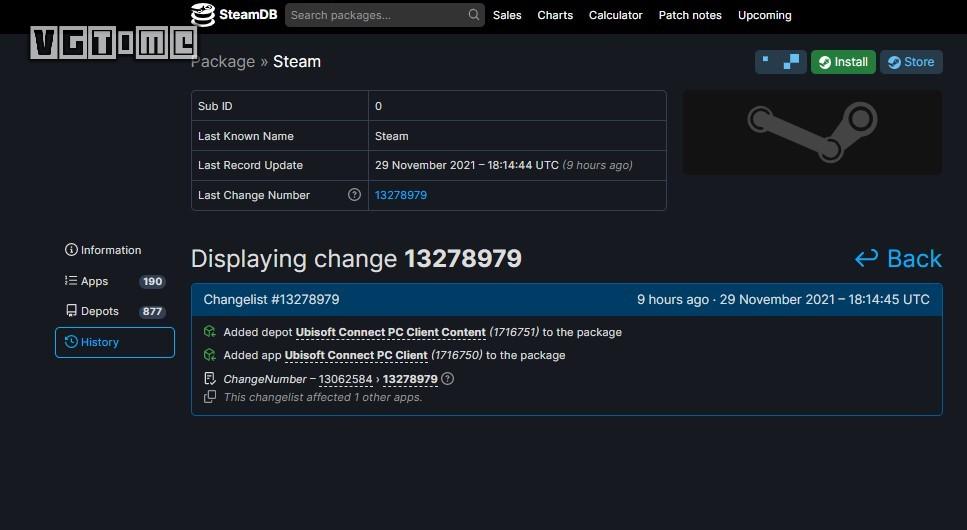Follow the Ubisoft Connect PC Client Content link
Image resolution: width=967 pixels, height=530 pixels.
[390, 332]
